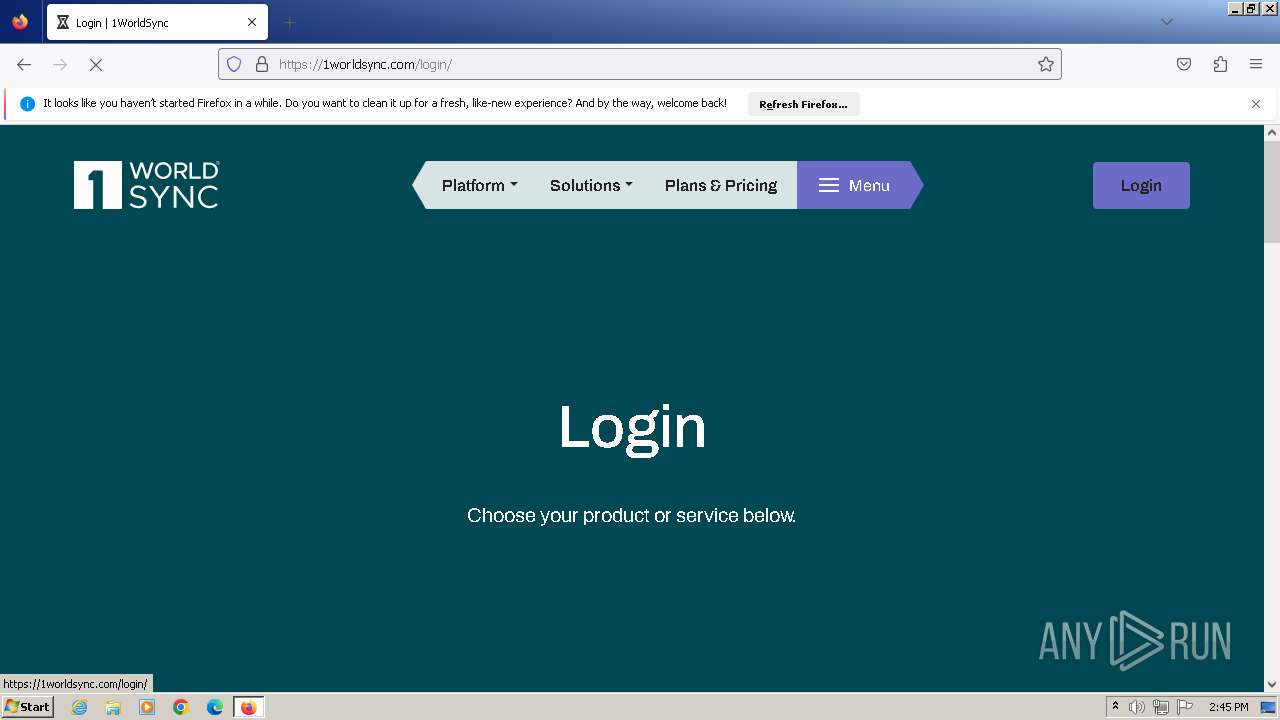Click scrollbar up arrow

(x=1272, y=132)
